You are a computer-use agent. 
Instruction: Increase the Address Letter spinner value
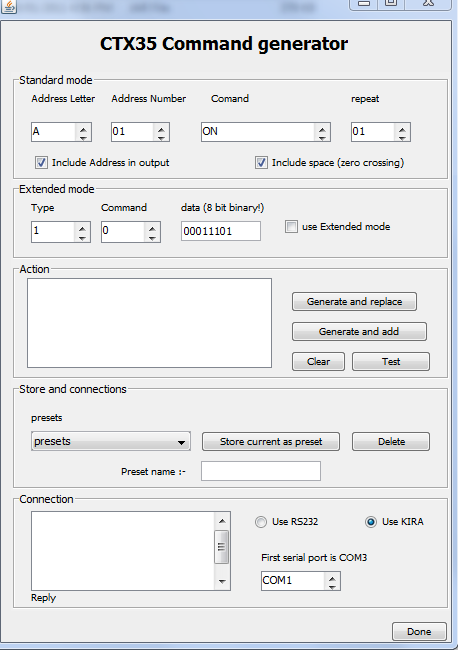point(83,128)
